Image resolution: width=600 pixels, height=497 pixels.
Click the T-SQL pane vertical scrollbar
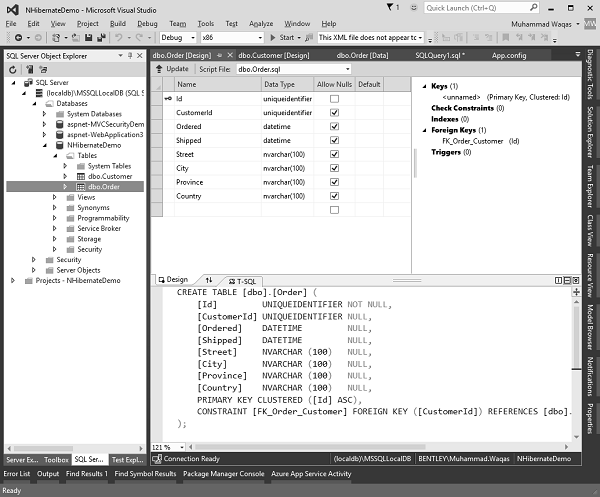[x=576, y=360]
